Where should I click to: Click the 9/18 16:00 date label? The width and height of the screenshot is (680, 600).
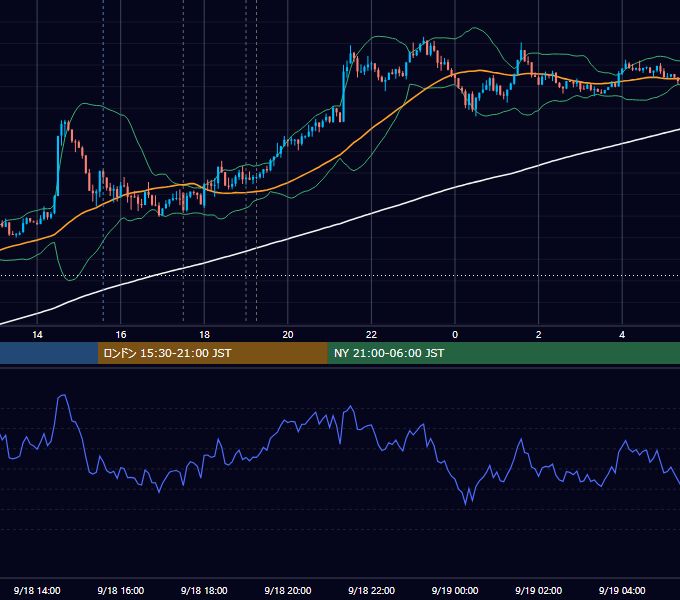[x=121, y=590]
